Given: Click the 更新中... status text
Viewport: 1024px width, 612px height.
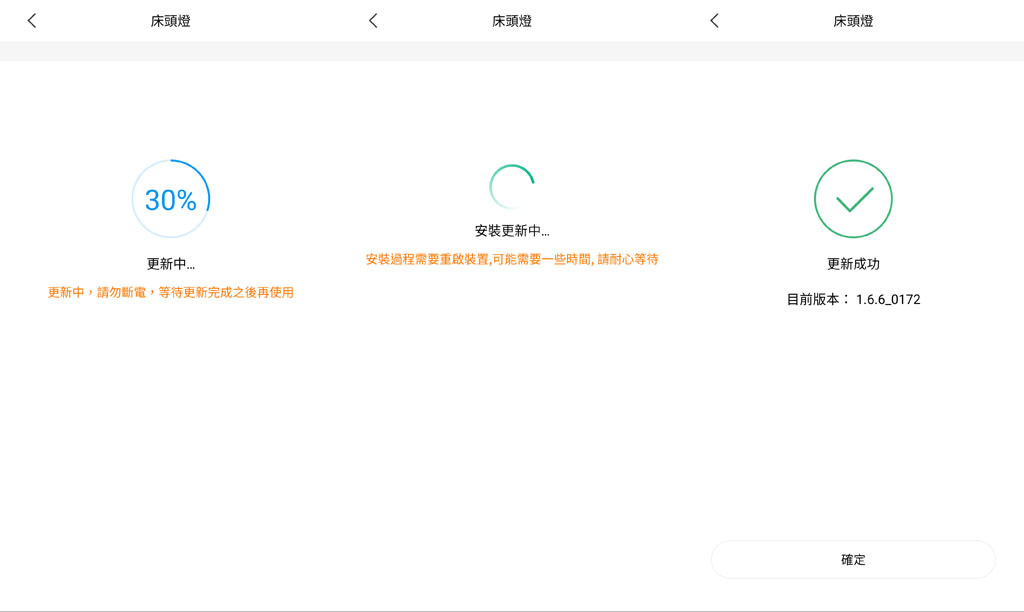Looking at the screenshot, I should (x=170, y=264).
